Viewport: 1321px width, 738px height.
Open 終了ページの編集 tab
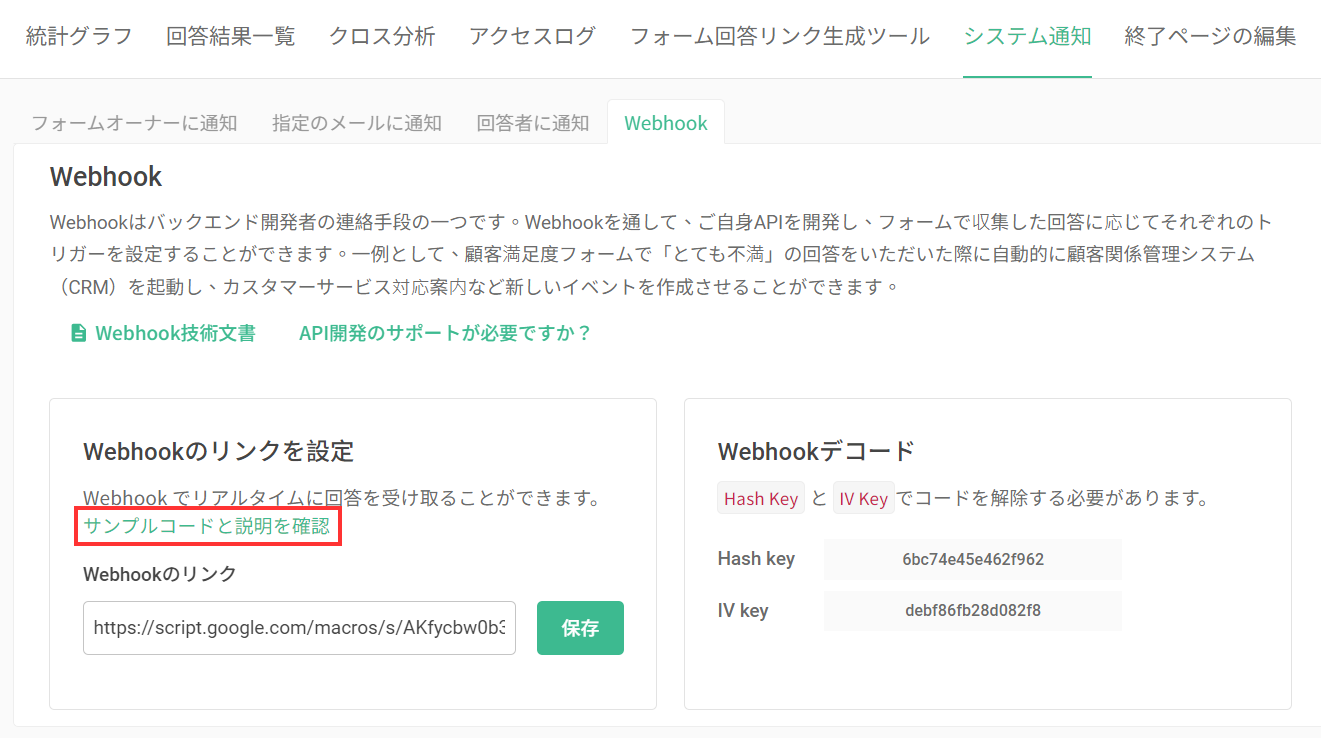tap(1210, 37)
